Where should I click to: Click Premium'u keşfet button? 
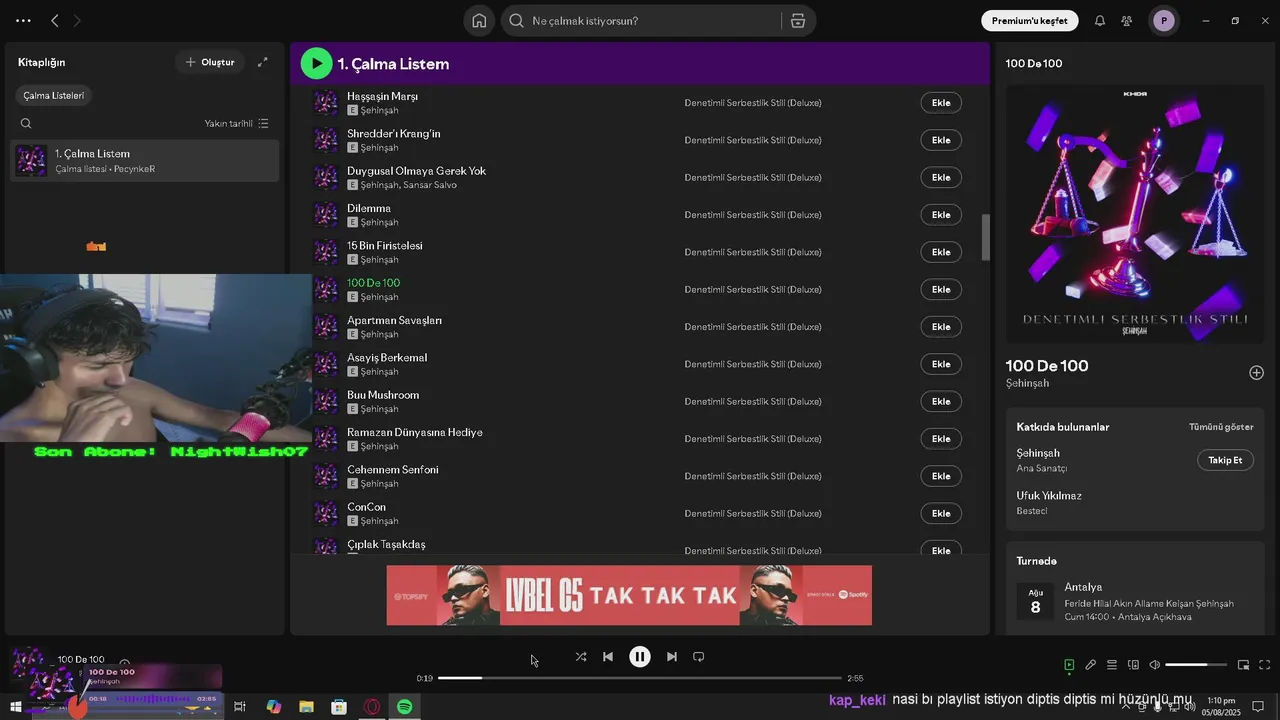(1030, 21)
